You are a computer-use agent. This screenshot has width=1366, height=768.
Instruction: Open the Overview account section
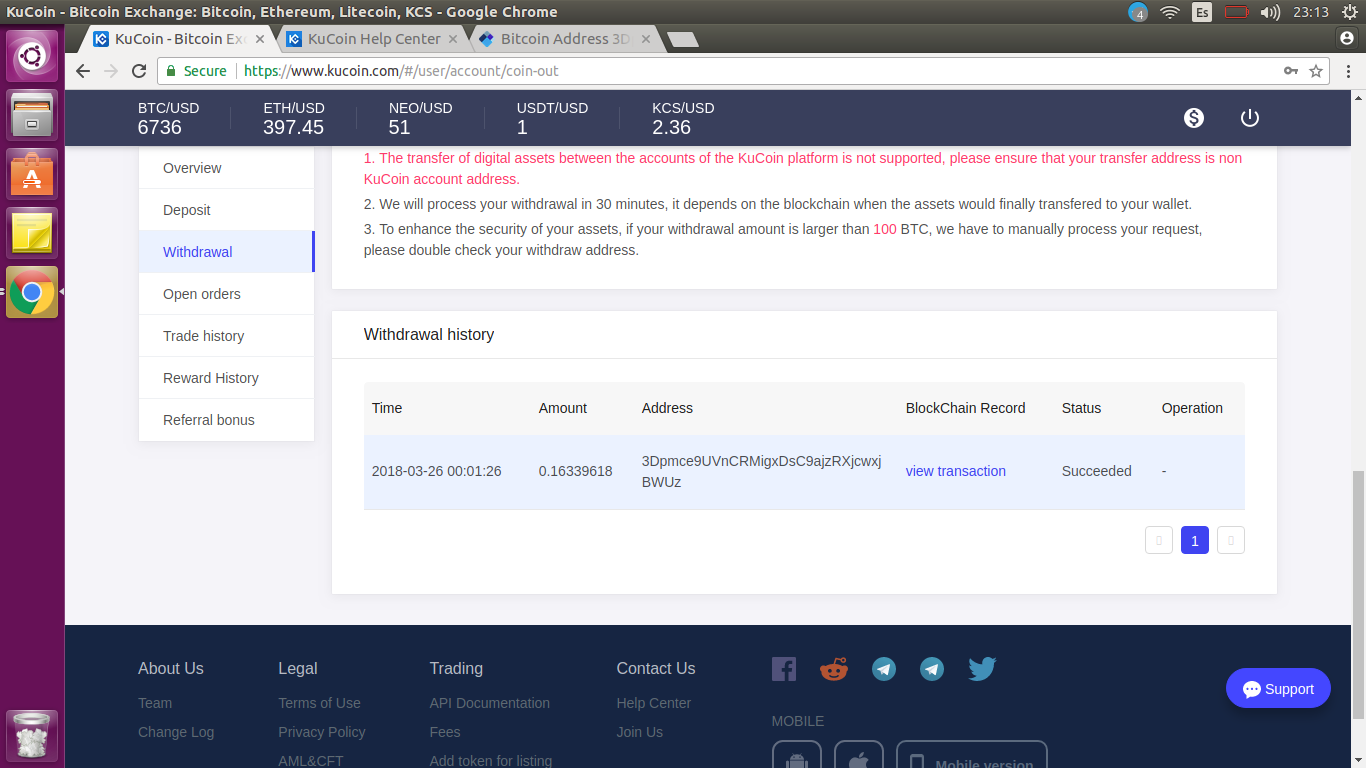[x=227, y=168]
